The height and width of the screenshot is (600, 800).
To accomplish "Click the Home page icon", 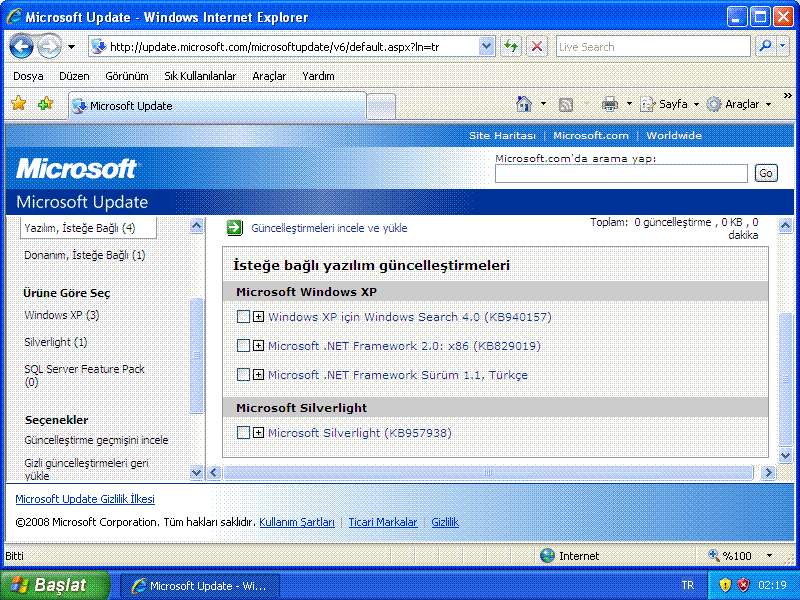I will pos(524,104).
